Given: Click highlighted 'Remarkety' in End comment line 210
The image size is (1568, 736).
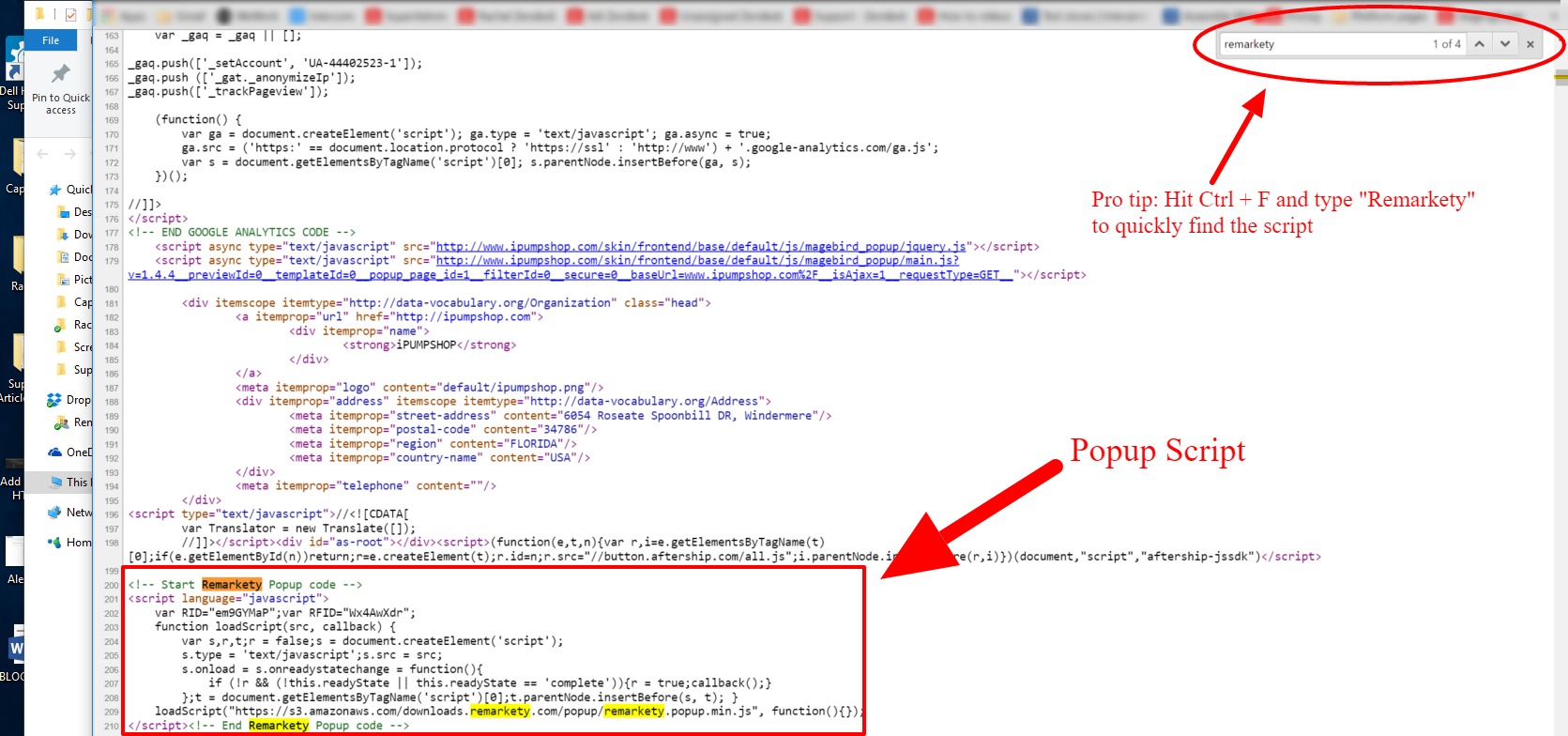Looking at the screenshot, I should [279, 726].
